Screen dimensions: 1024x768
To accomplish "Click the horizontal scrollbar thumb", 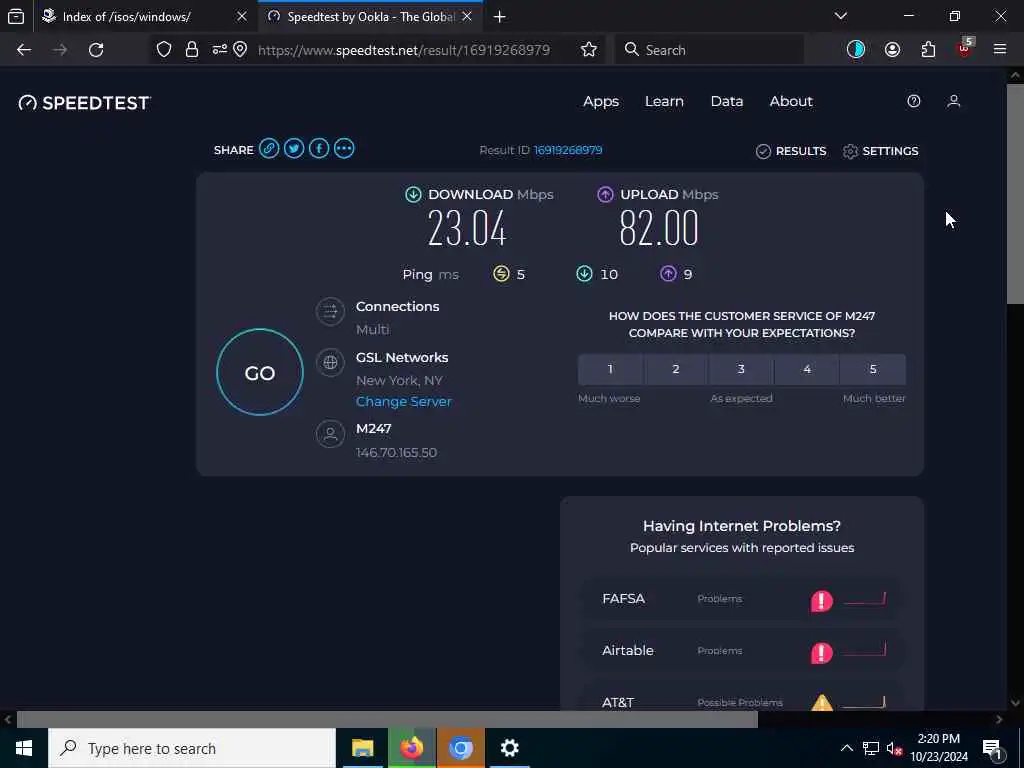I will [x=387, y=719].
